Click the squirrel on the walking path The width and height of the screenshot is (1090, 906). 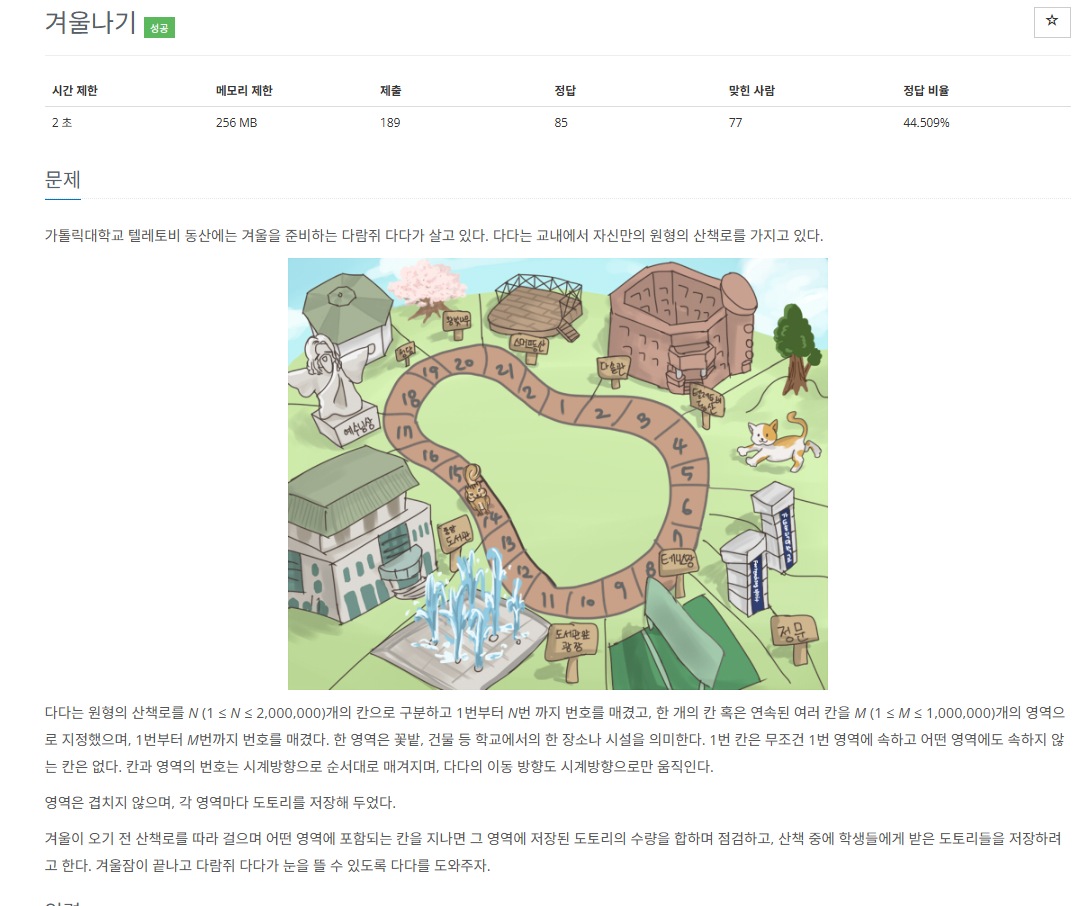[476, 487]
